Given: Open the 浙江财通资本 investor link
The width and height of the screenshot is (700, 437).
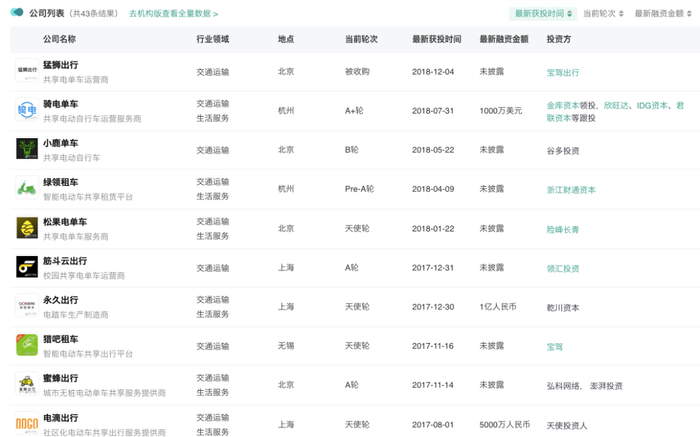Looking at the screenshot, I should coord(571,189).
